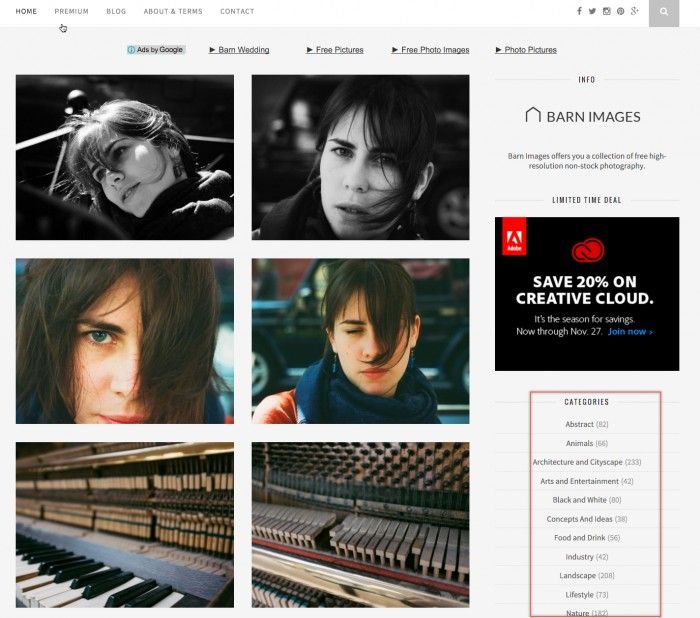Image resolution: width=700 pixels, height=618 pixels.
Task: Open color close-up photo with blue eye
Action: (125, 341)
